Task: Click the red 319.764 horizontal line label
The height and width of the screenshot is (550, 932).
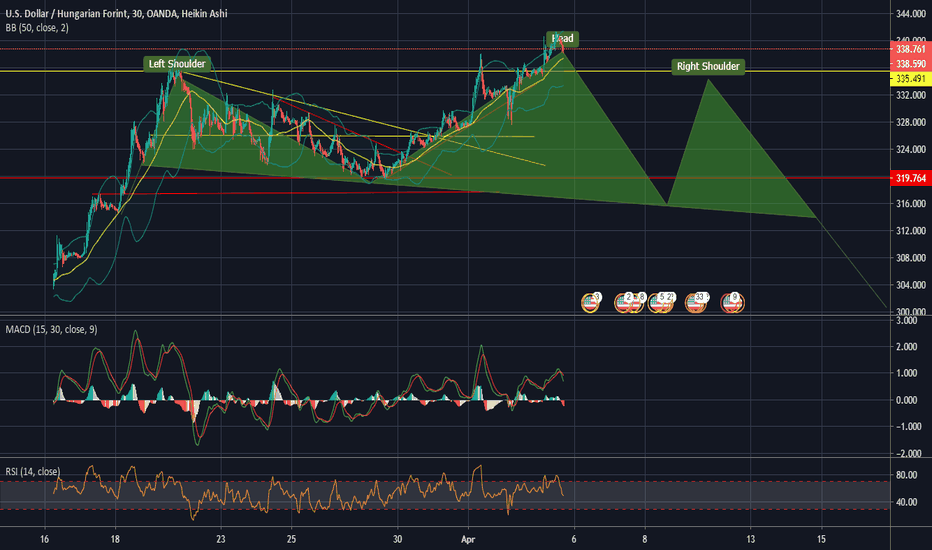Action: pyautogui.click(x=911, y=178)
